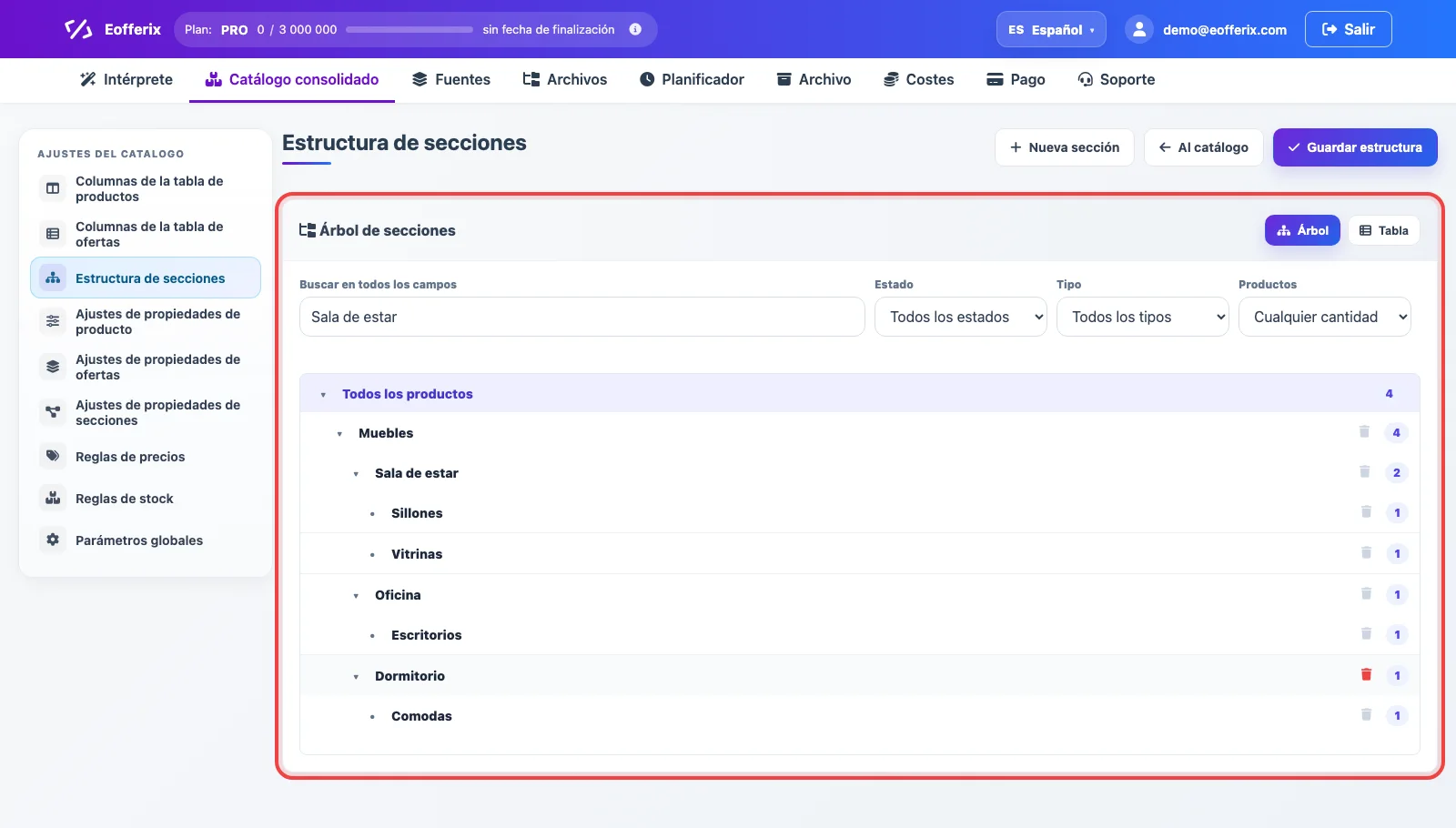The image size is (1456, 828).
Task: Click the table icon for offers columns
Action: (x=53, y=234)
